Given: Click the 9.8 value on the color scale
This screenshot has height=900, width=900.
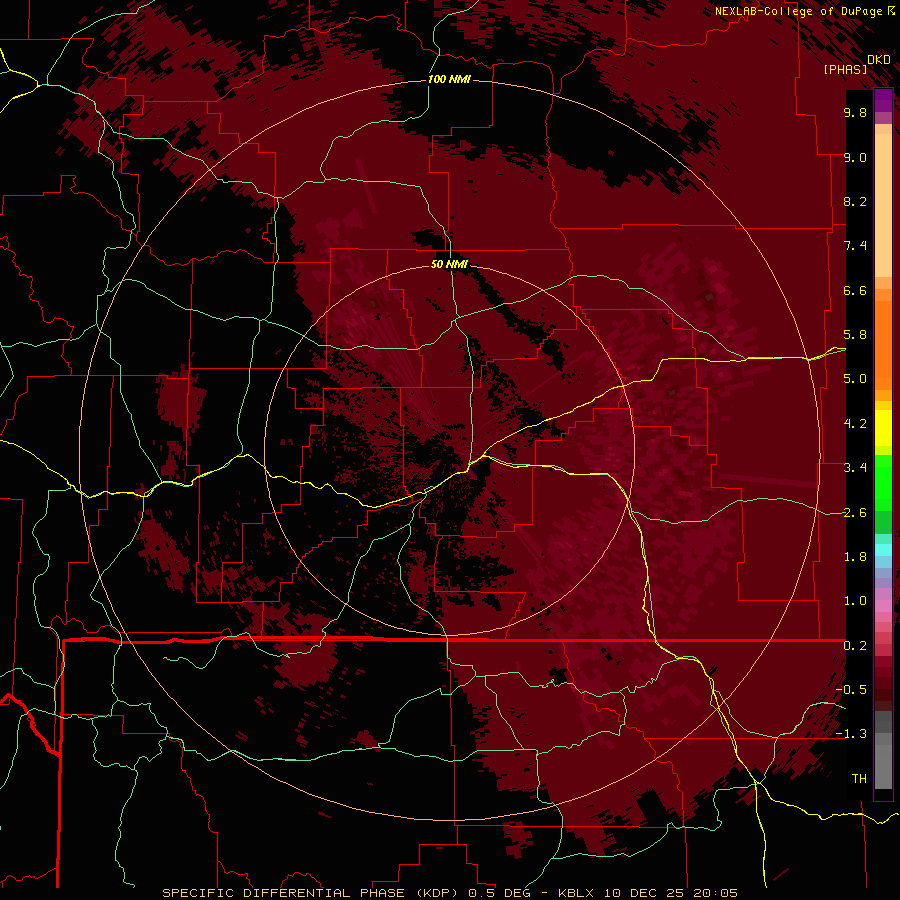Looking at the screenshot, I should coord(855,112).
